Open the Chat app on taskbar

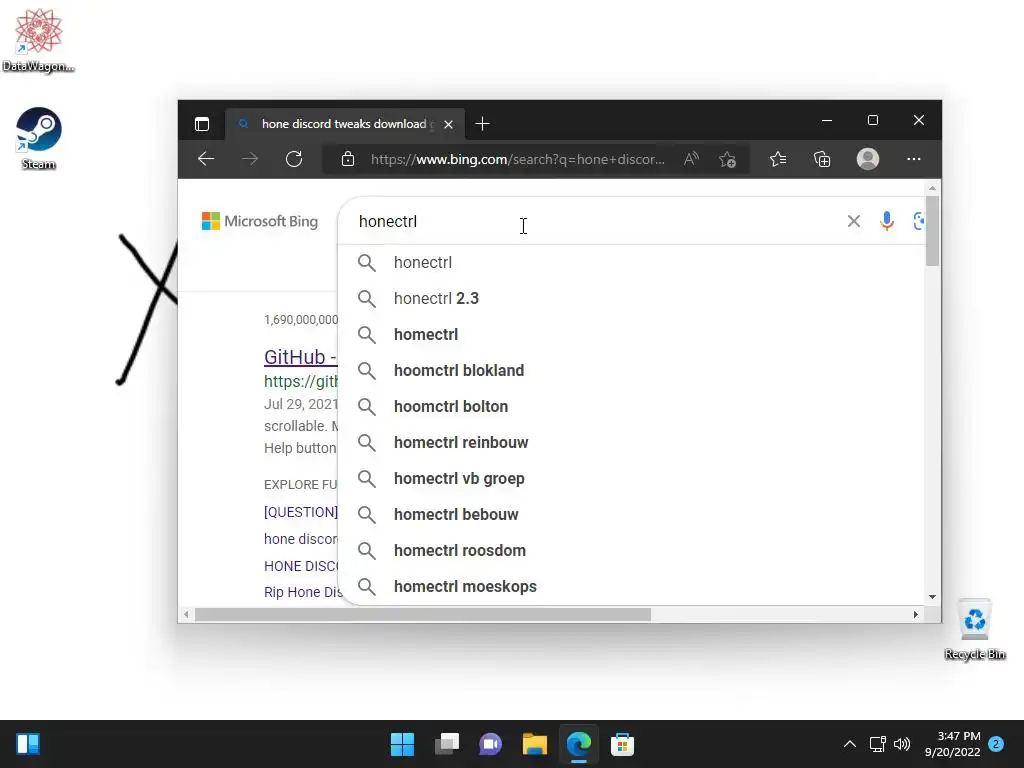(490, 744)
